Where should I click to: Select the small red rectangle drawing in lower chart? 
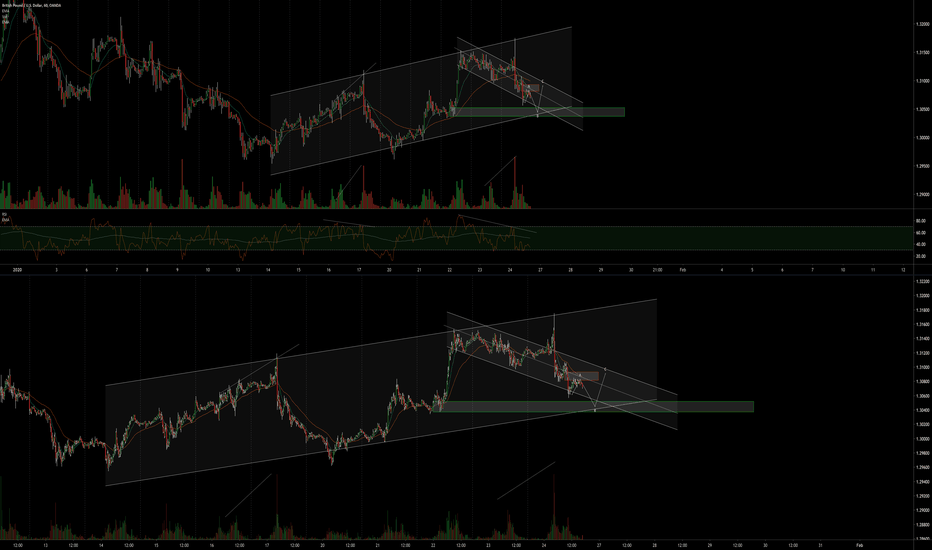(x=586, y=376)
